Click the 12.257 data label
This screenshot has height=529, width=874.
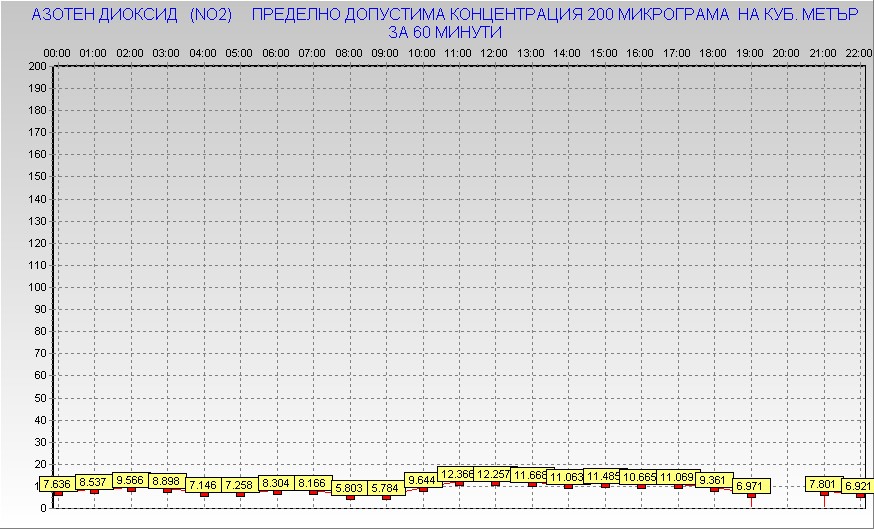coord(494,474)
